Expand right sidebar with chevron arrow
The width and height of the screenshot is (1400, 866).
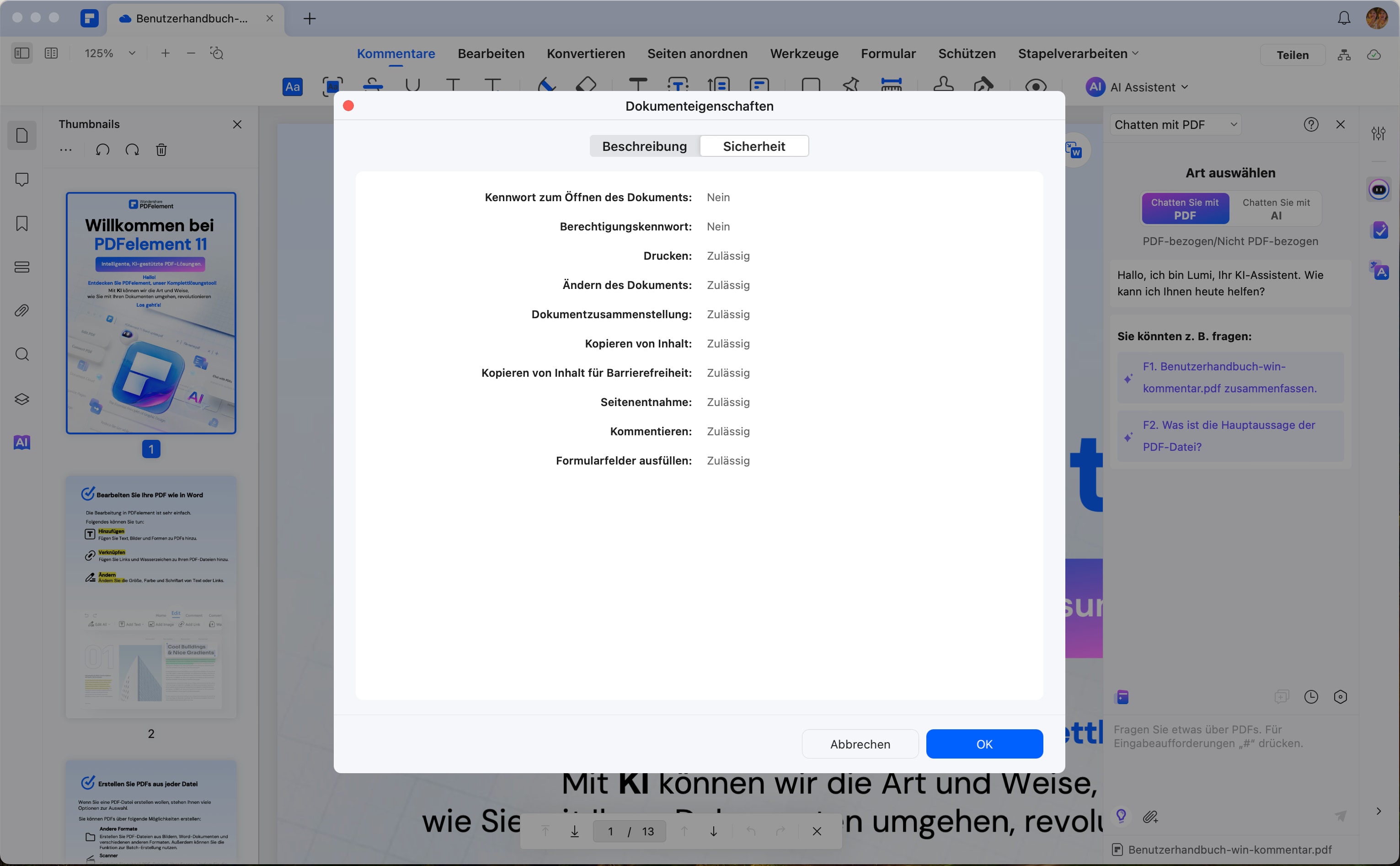[x=1379, y=811]
